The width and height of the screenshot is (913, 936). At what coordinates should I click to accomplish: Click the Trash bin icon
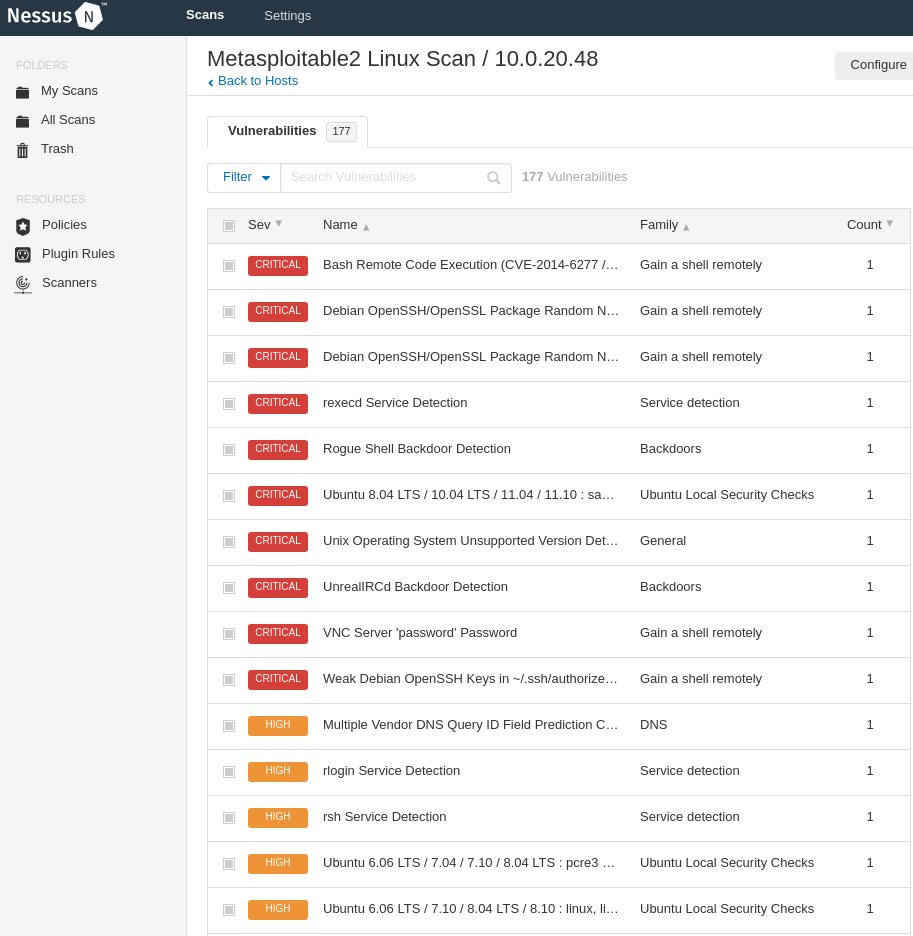point(23,150)
